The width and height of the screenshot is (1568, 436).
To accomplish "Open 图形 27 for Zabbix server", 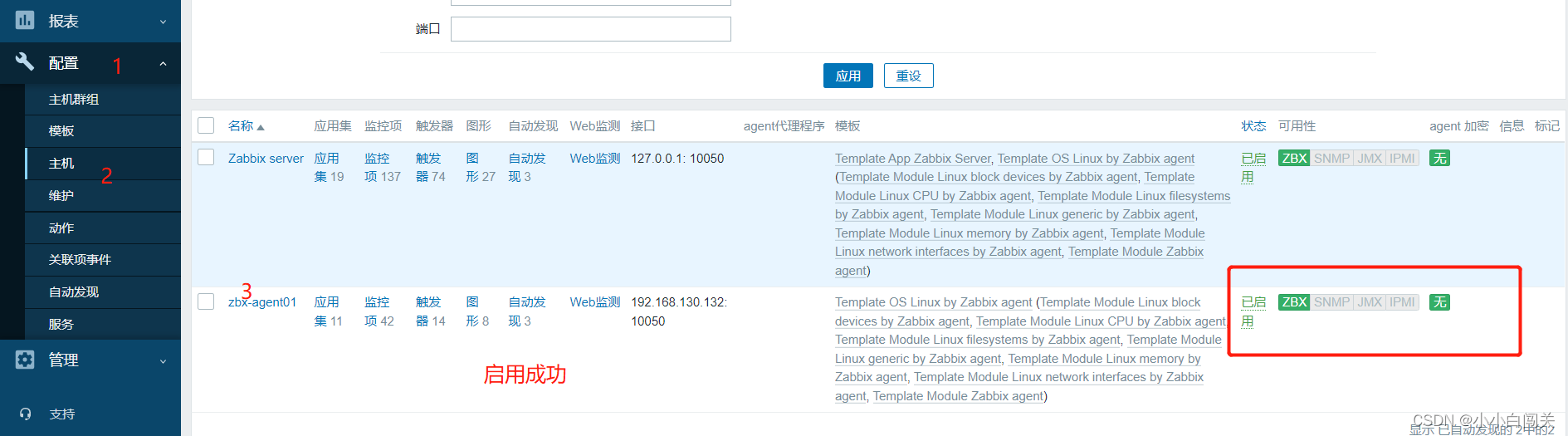I will (x=481, y=167).
